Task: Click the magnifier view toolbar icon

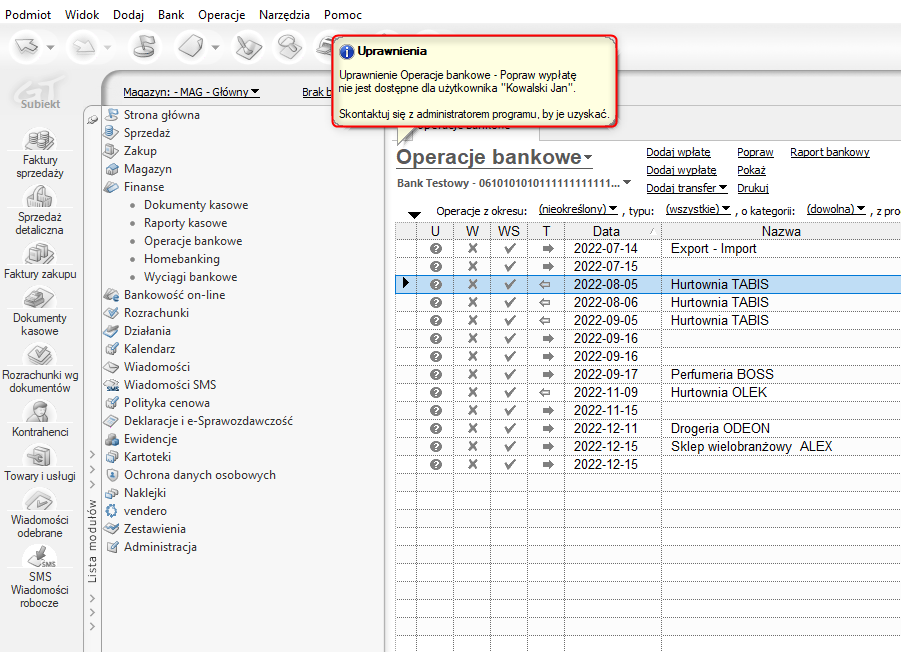Action: click(289, 47)
